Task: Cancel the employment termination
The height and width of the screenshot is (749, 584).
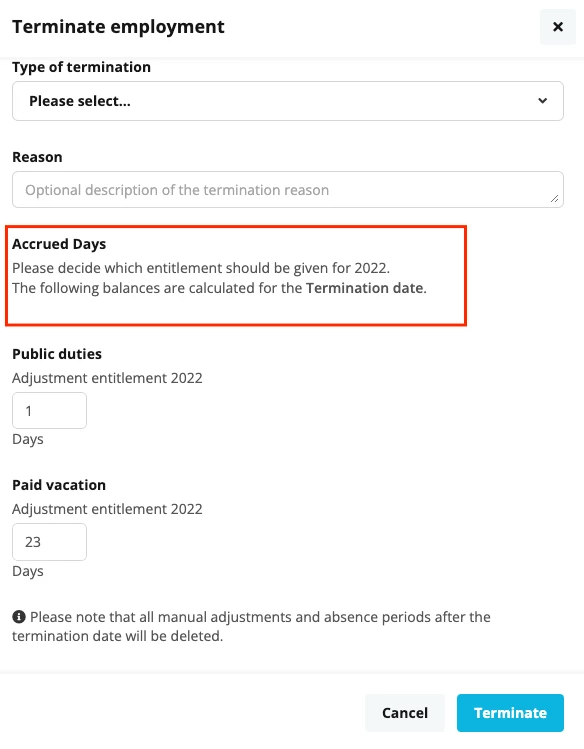Action: pyautogui.click(x=404, y=713)
